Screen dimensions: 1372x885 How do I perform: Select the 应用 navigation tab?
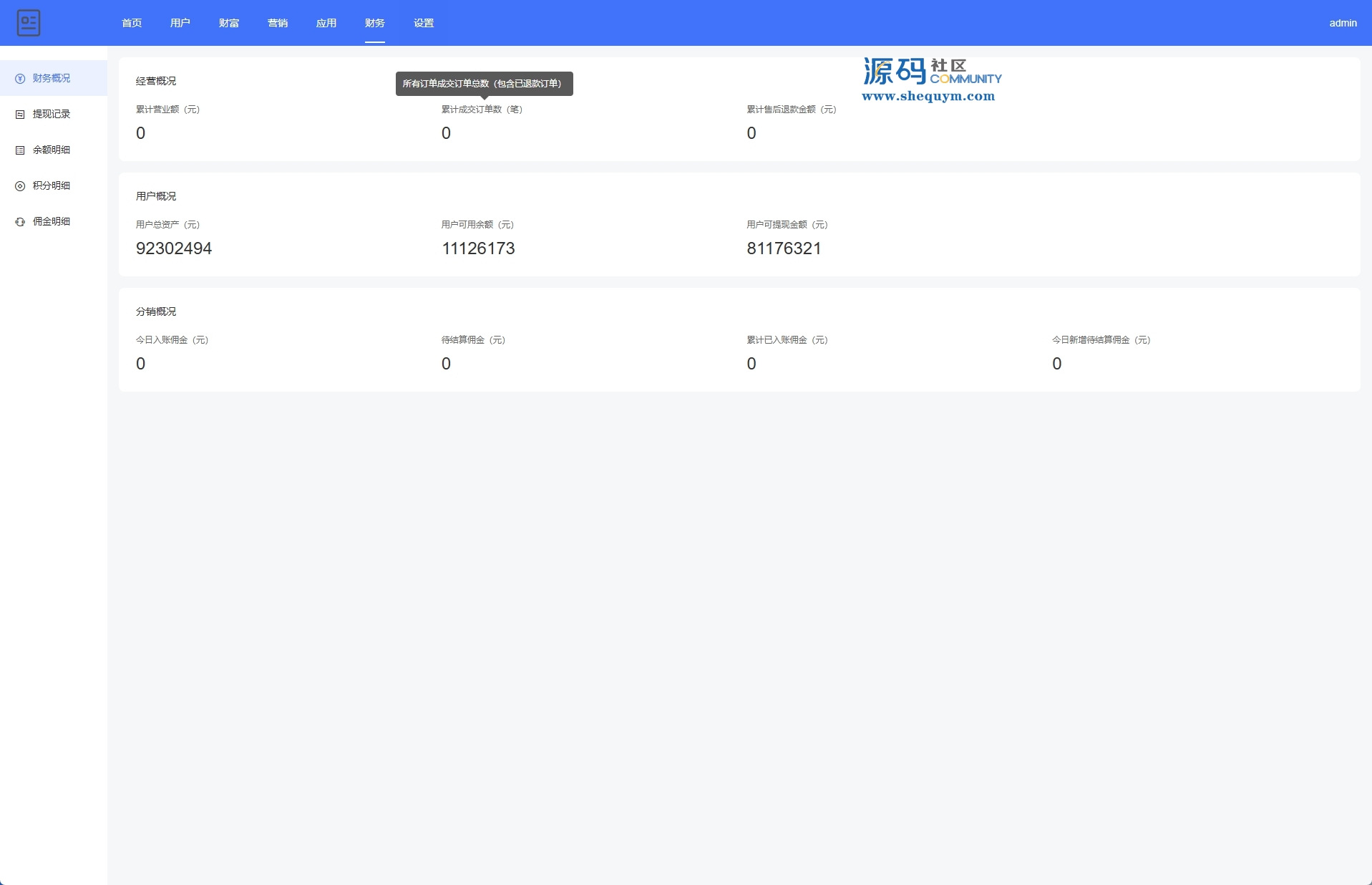[x=326, y=23]
